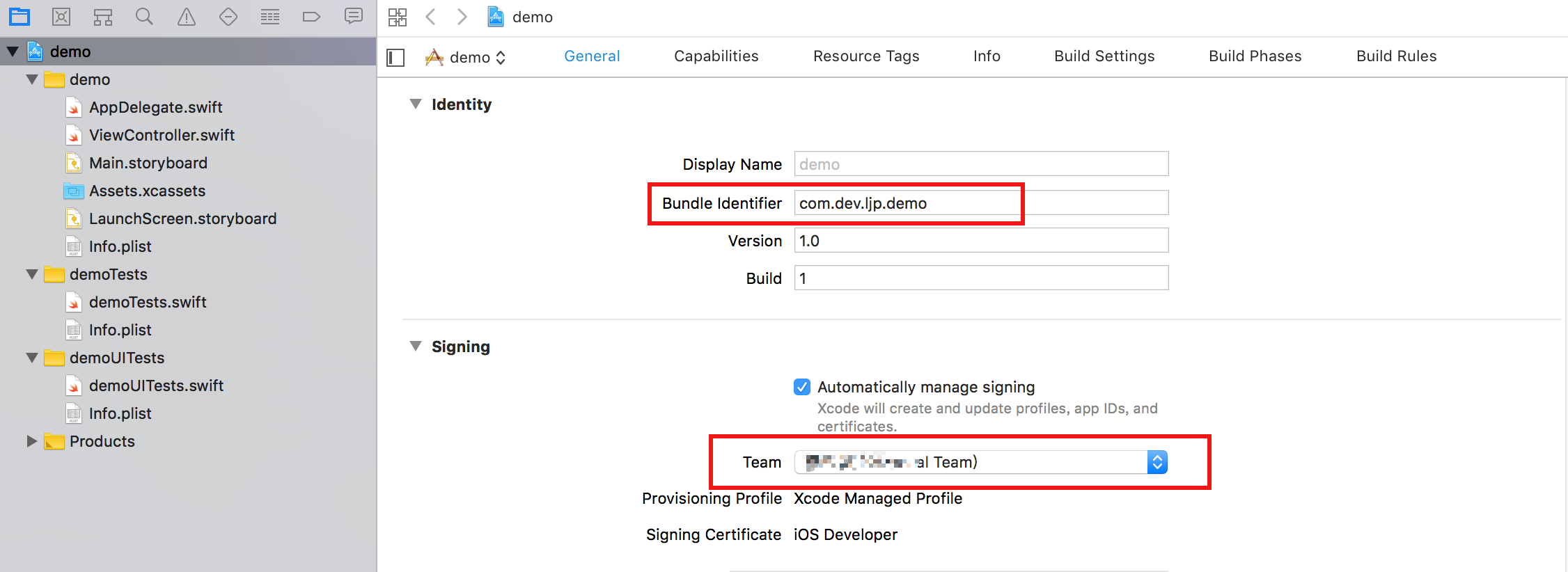Click the related items grid icon
Image resolution: width=1568 pixels, height=572 pixels.
pos(398,17)
